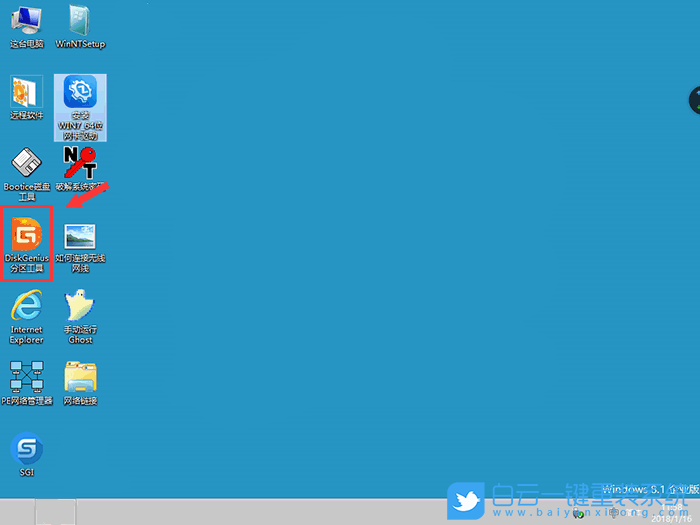Select the 破解系统密码 NT key icon
The image size is (700, 525).
(x=80, y=164)
